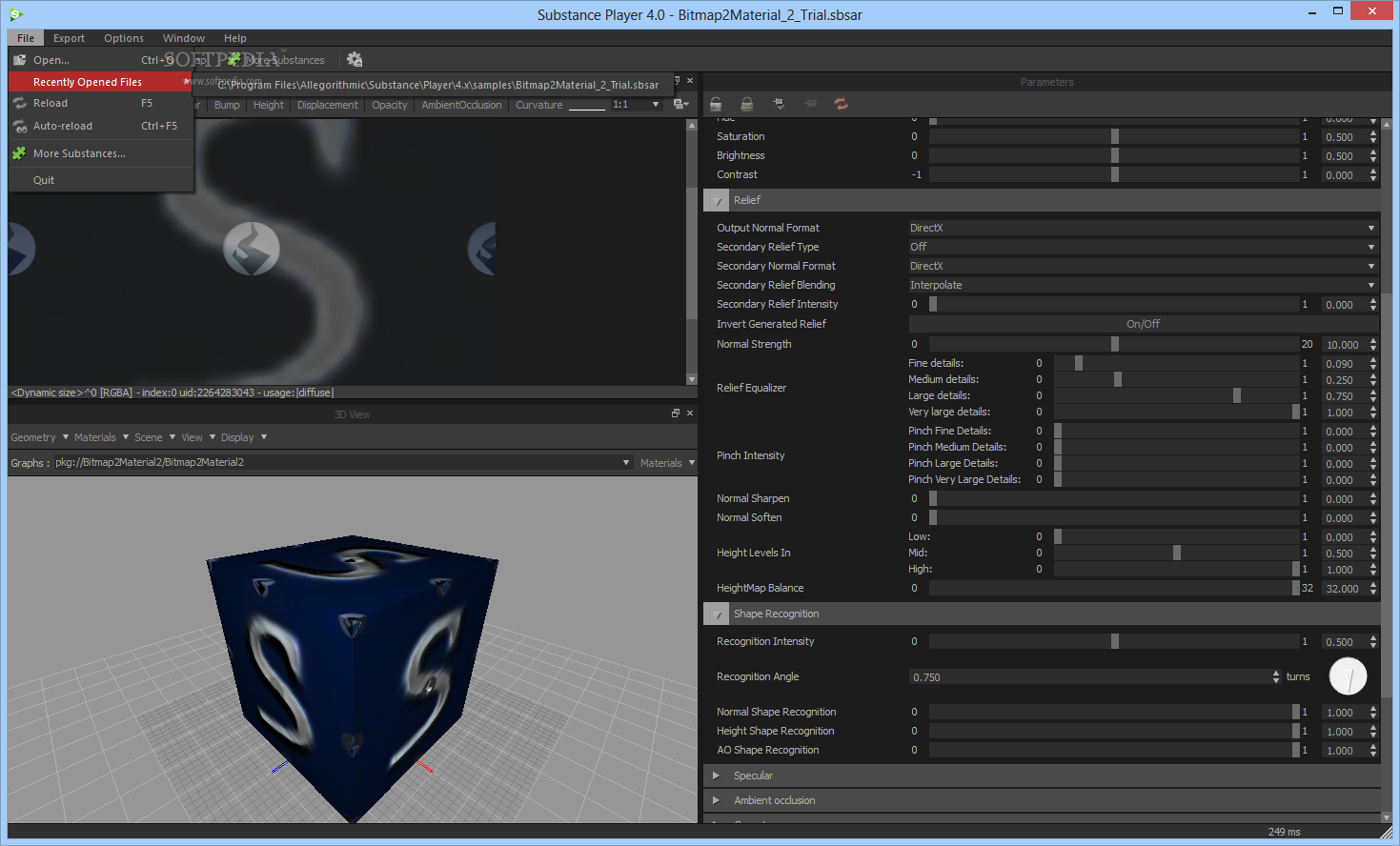
Task: Click the Recognition Intensity slider handle
Action: 1115,641
